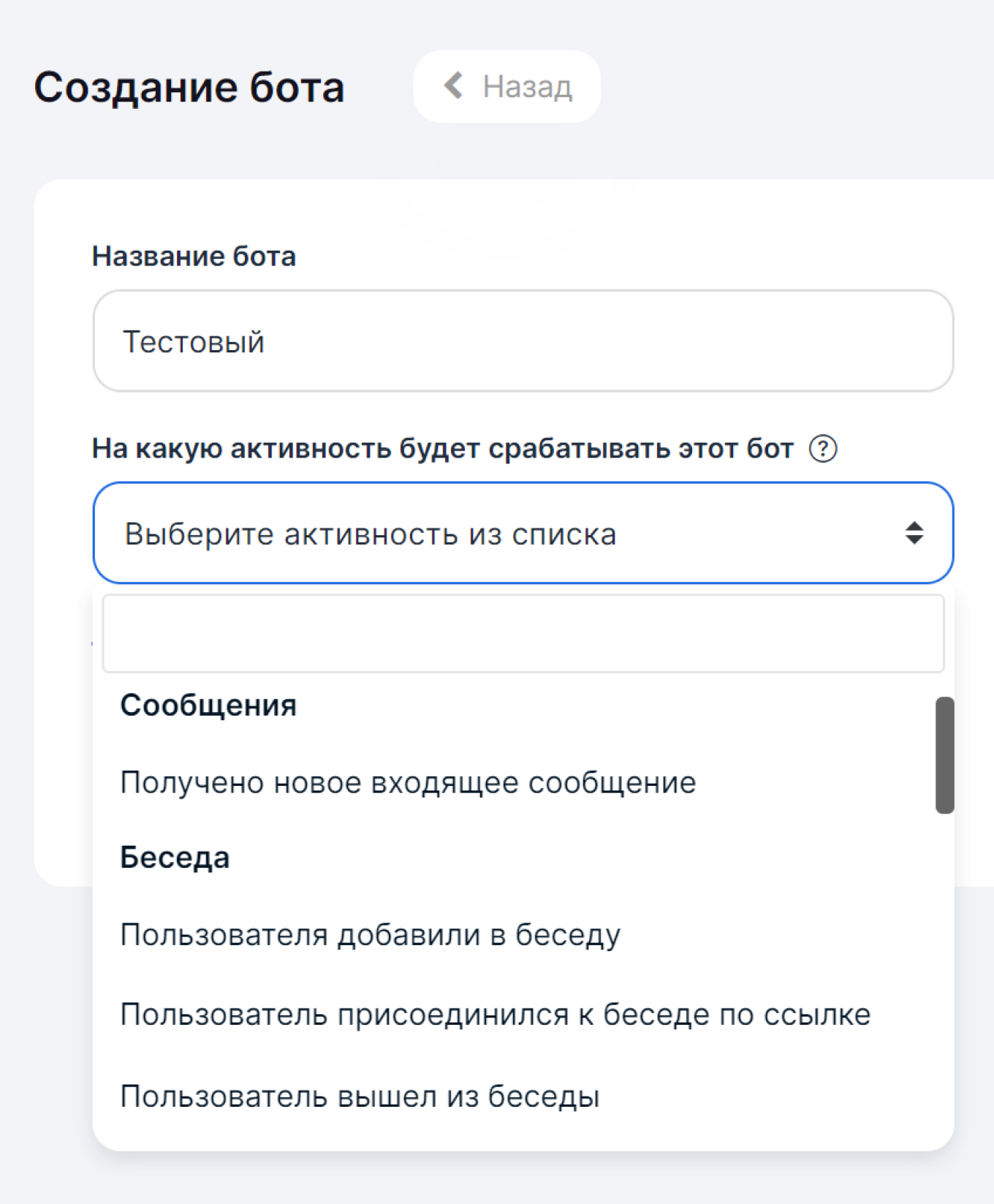Click the Сообщения section header
This screenshot has height=1204, width=994.
pyautogui.click(x=208, y=704)
